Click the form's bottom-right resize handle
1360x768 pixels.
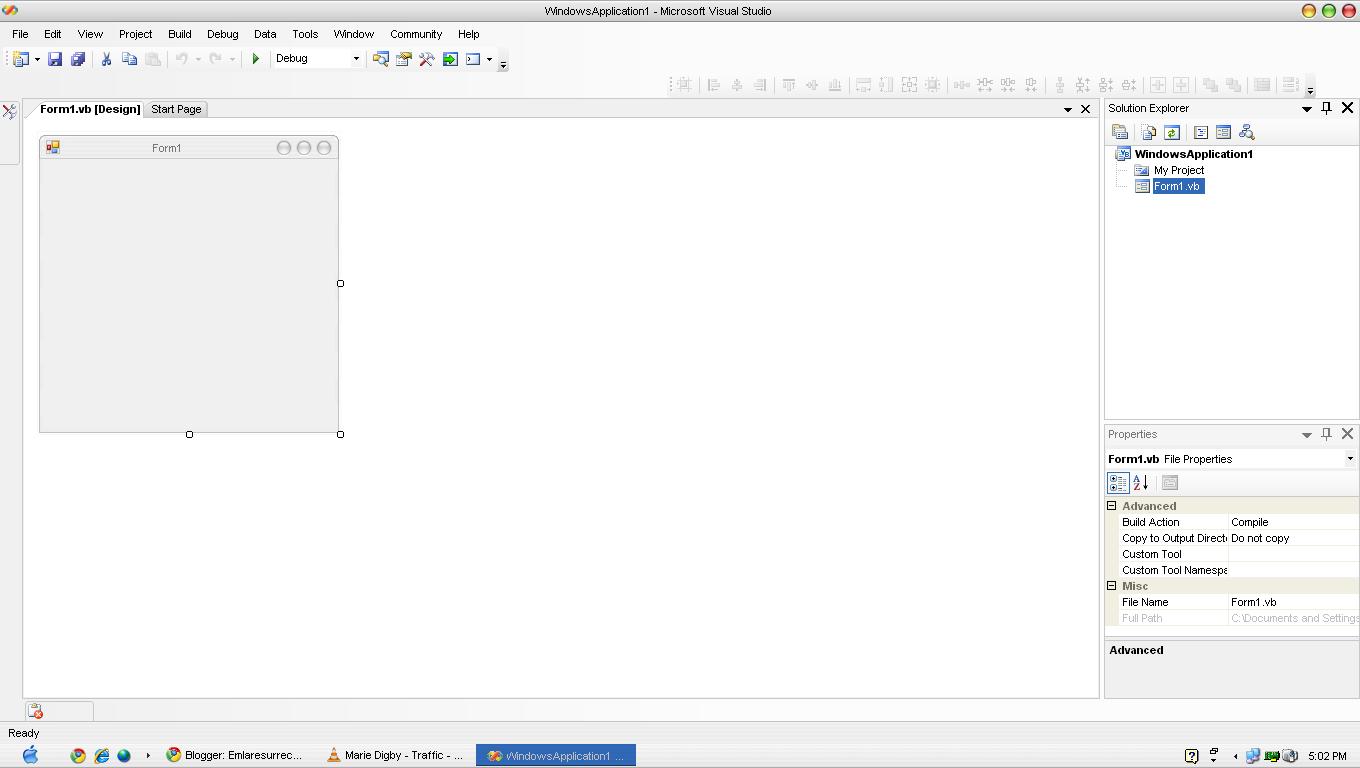[341, 434]
